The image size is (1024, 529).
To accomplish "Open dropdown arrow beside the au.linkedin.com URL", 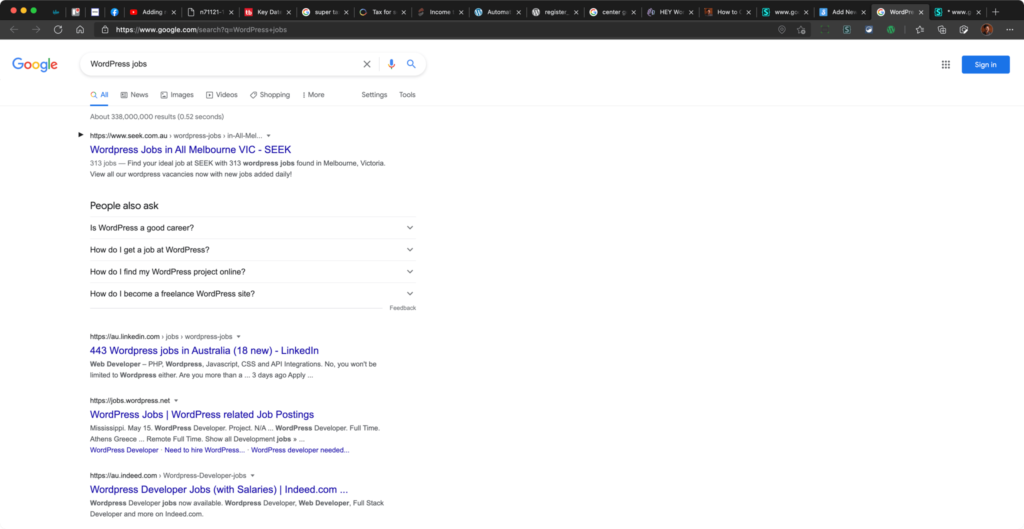I will coord(238,337).
